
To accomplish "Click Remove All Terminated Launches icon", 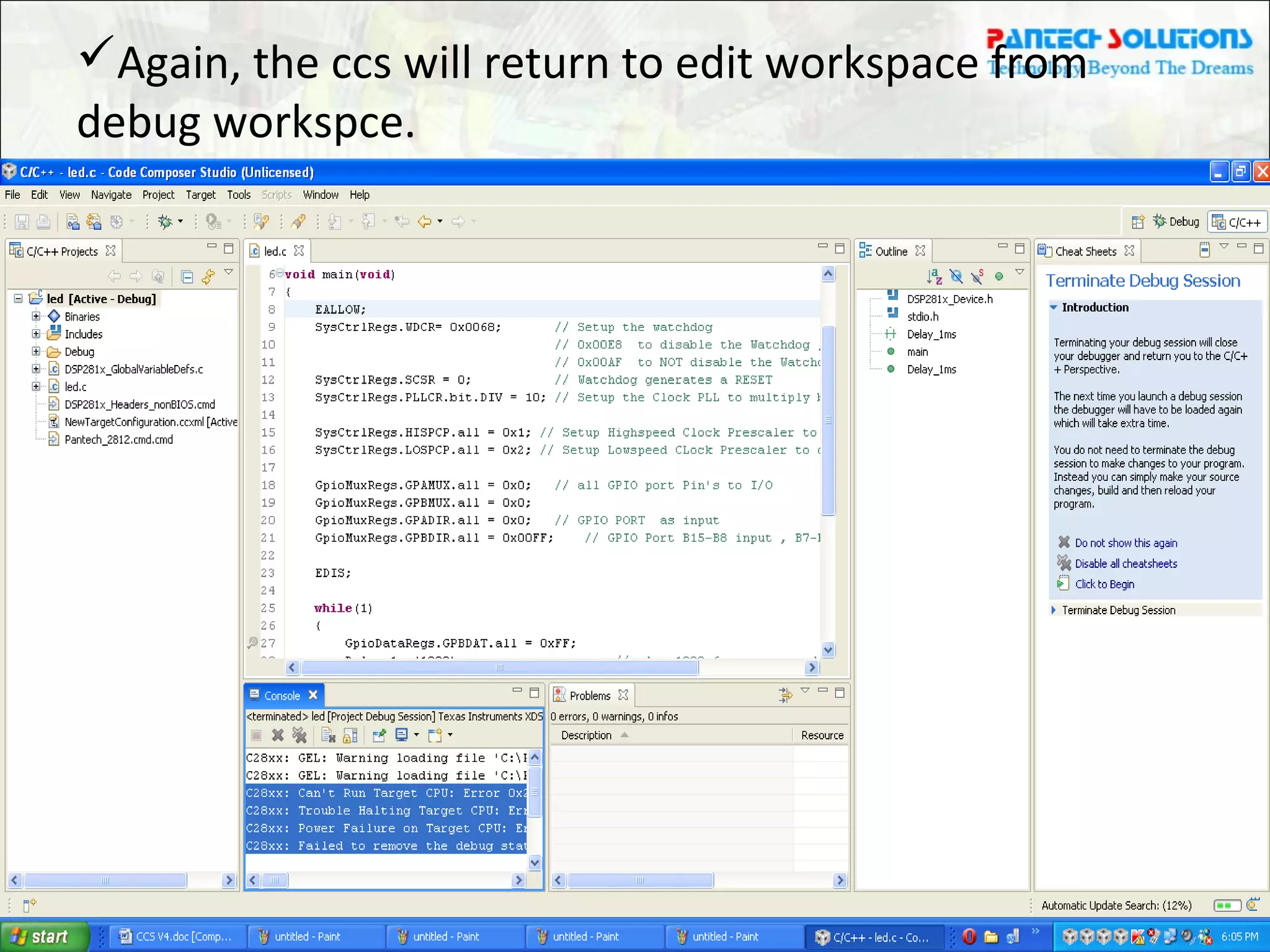I will (299, 735).
